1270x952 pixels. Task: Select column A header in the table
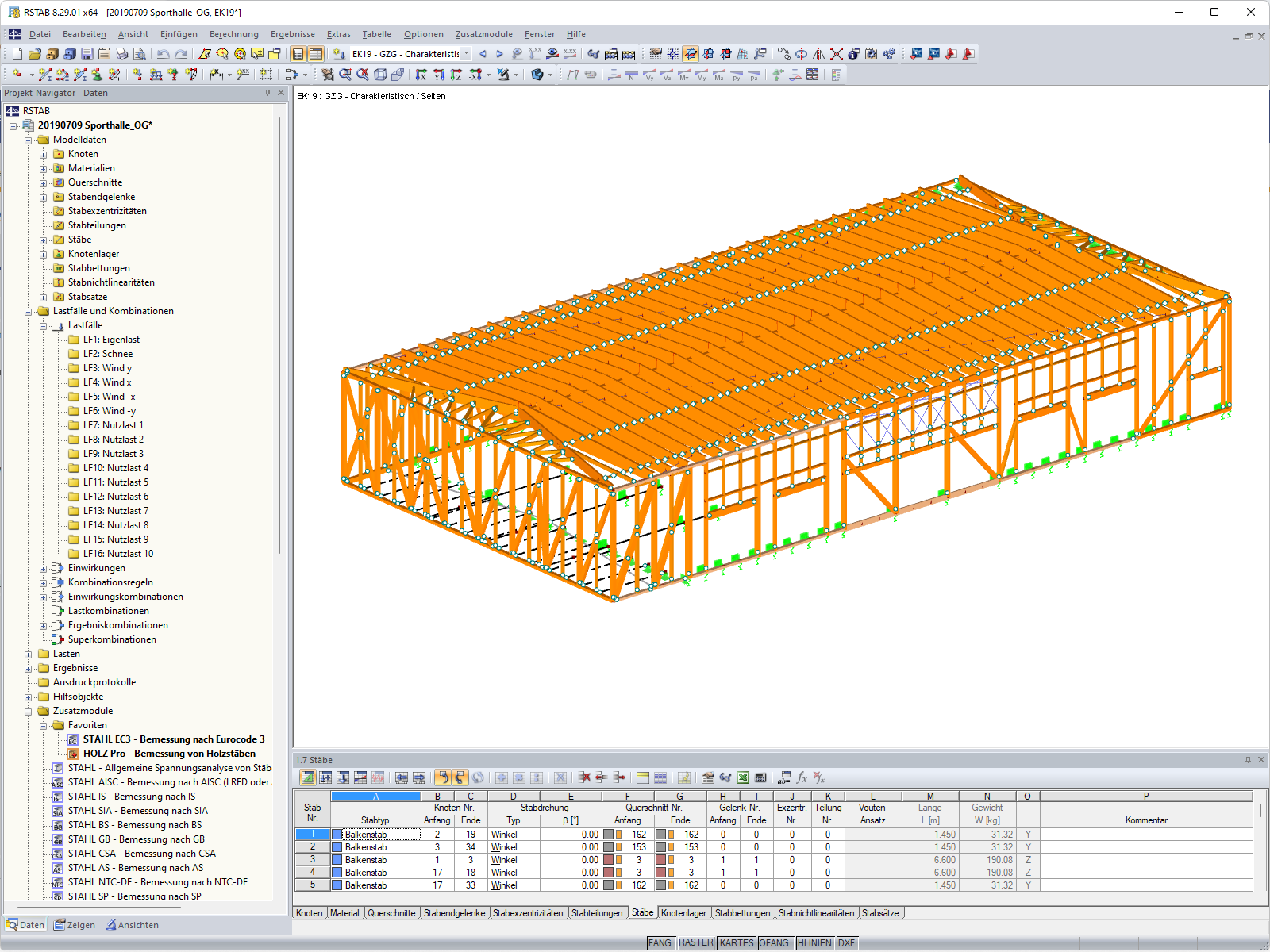(x=375, y=797)
